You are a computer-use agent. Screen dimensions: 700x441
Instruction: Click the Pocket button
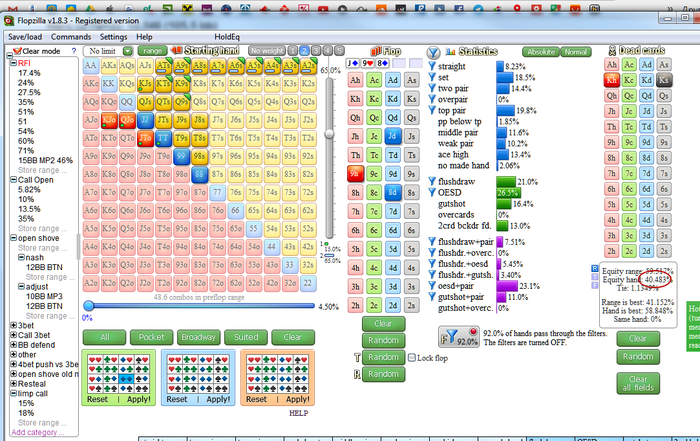pyautogui.click(x=151, y=337)
